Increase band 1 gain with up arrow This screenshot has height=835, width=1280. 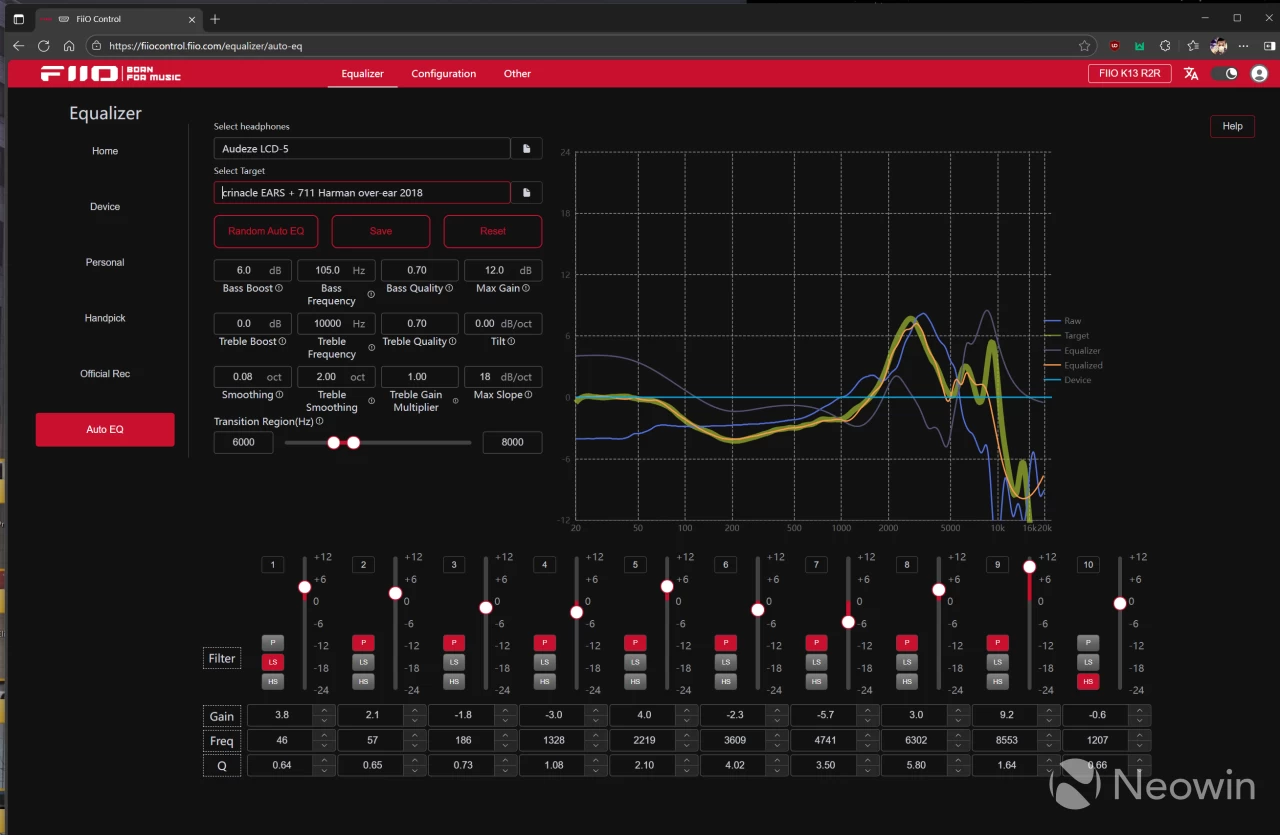click(324, 711)
